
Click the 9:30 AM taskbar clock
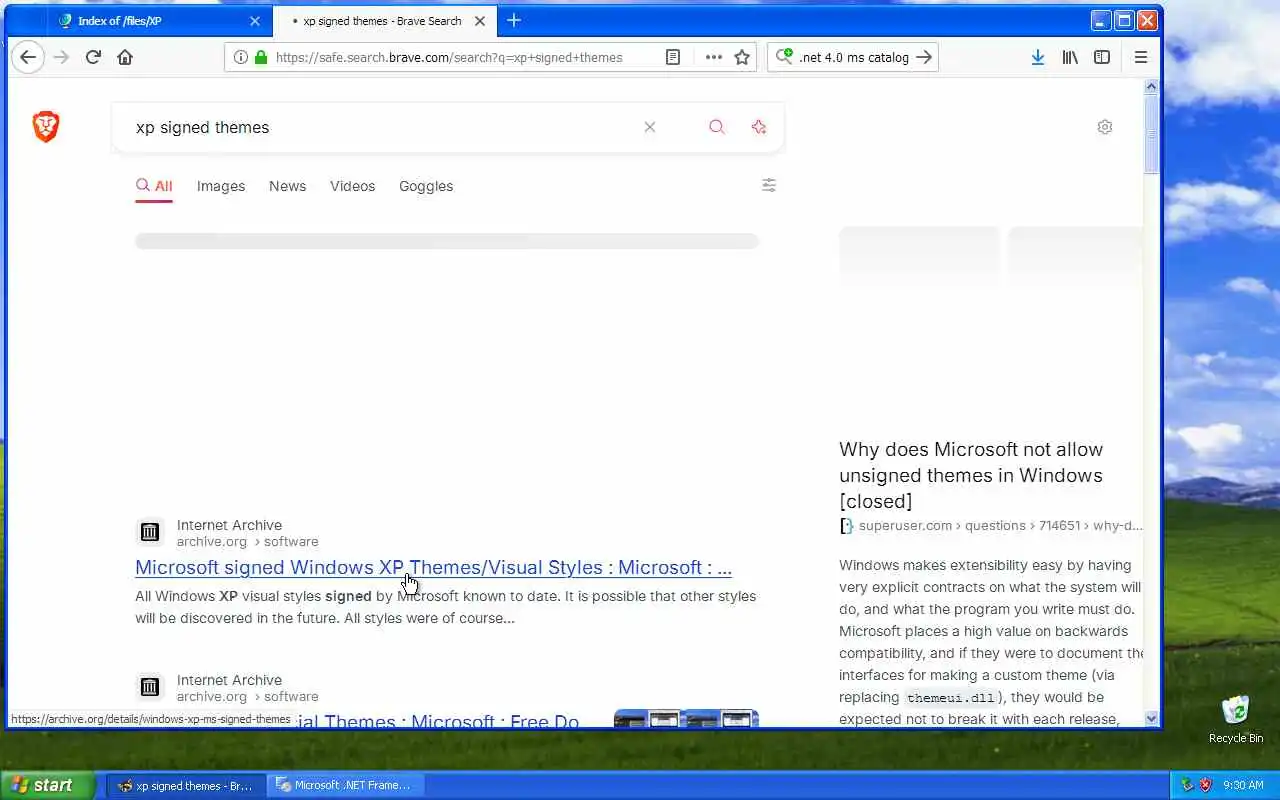tap(1244, 785)
